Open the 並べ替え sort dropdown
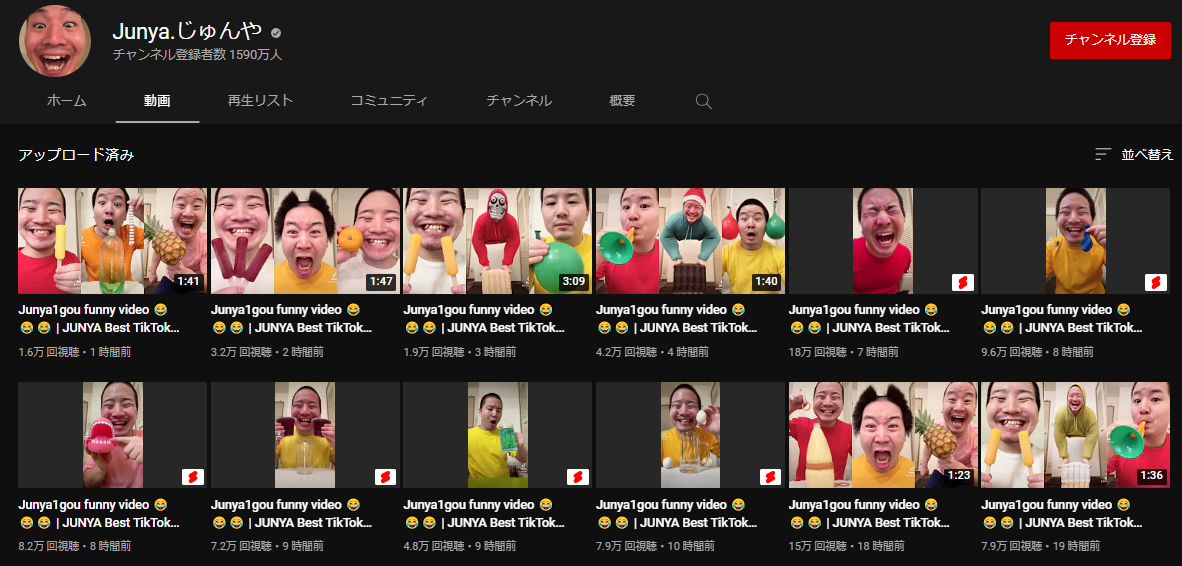This screenshot has height=566, width=1182. [x=1135, y=155]
